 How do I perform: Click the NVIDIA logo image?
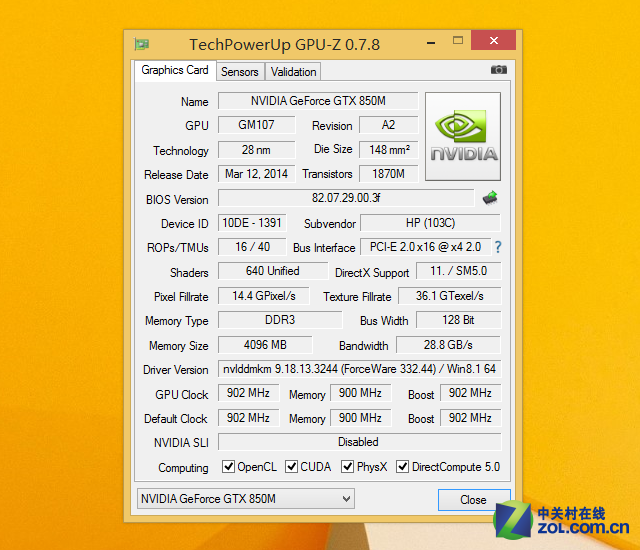point(463,137)
